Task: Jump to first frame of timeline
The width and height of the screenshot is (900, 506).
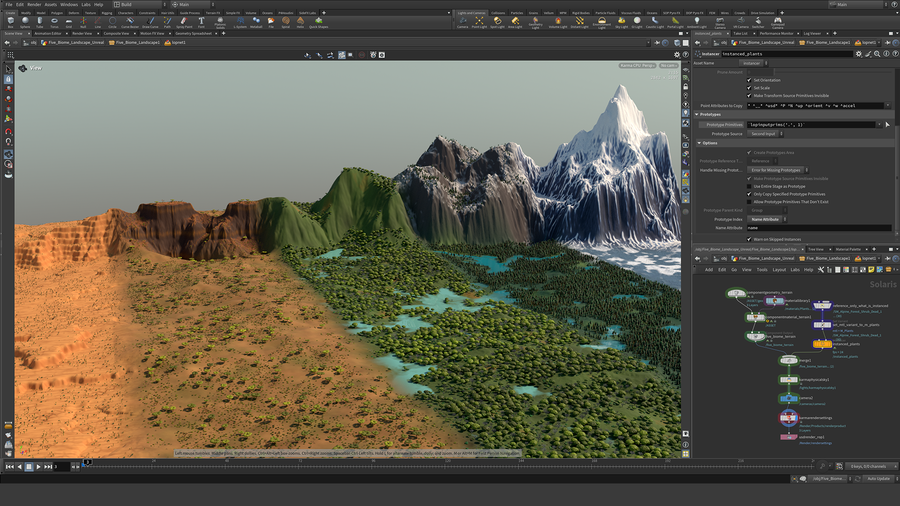Action: (x=9, y=467)
